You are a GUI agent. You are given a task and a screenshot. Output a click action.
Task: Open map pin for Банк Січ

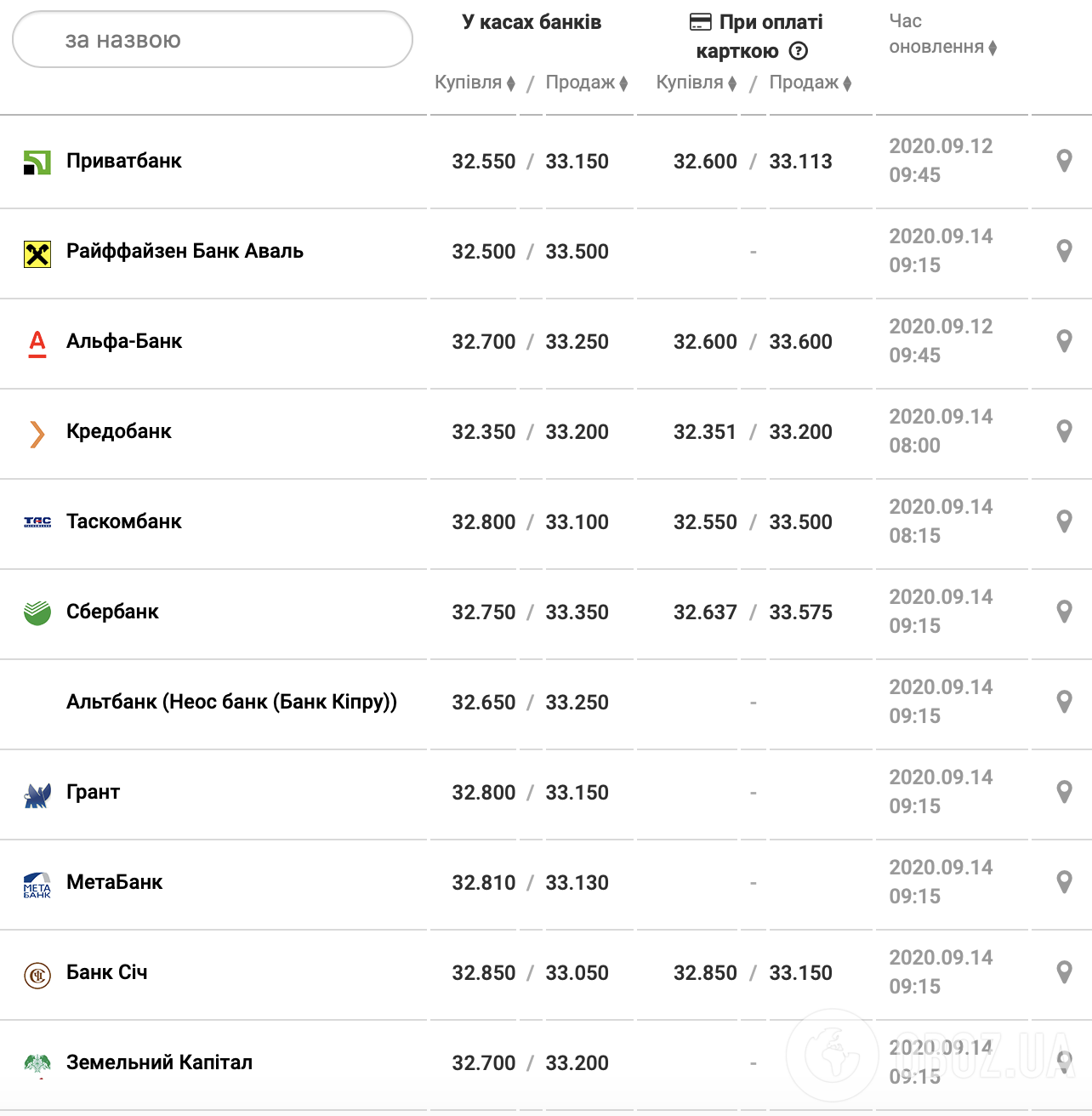1064,972
